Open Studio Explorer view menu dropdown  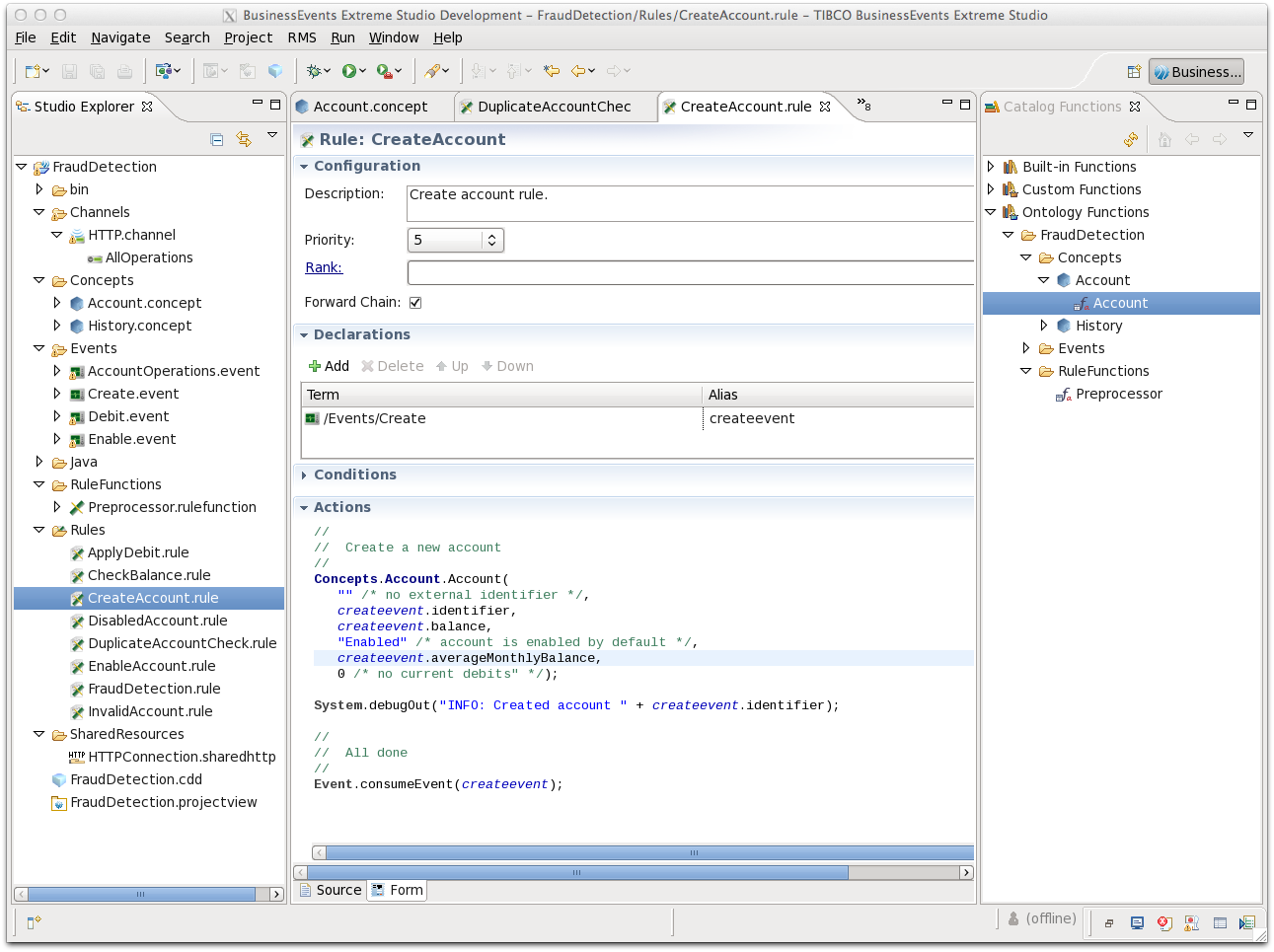[272, 135]
